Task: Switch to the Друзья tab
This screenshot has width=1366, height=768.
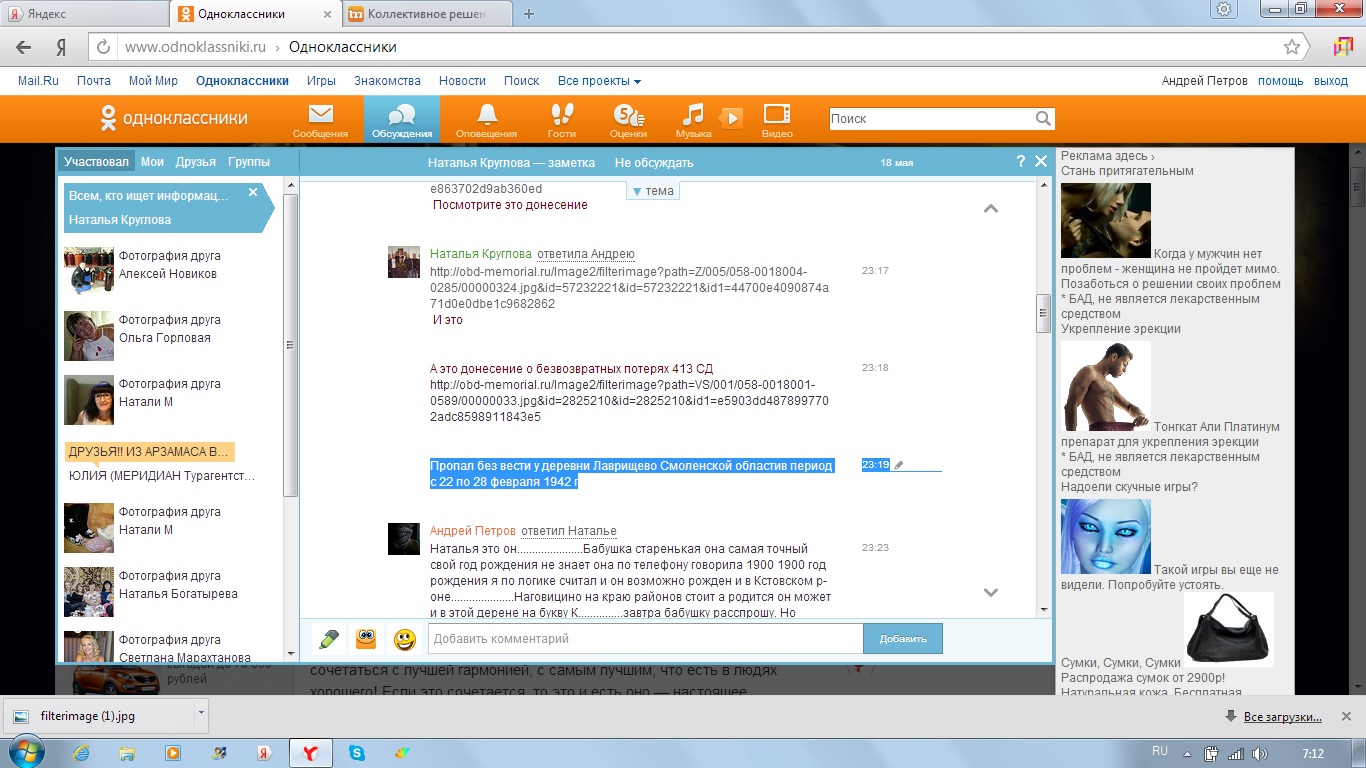Action: (195, 162)
